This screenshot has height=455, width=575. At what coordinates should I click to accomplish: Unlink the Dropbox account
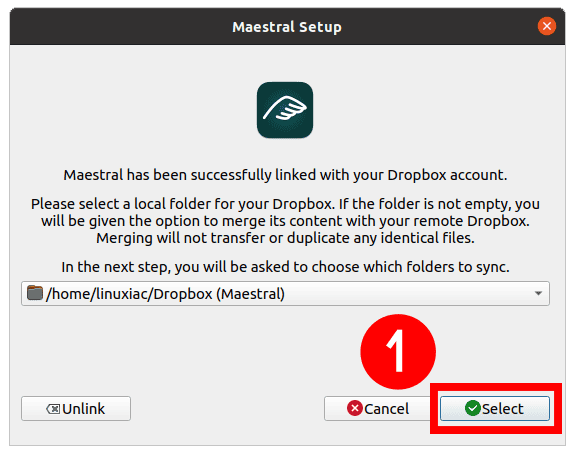[x=76, y=408]
